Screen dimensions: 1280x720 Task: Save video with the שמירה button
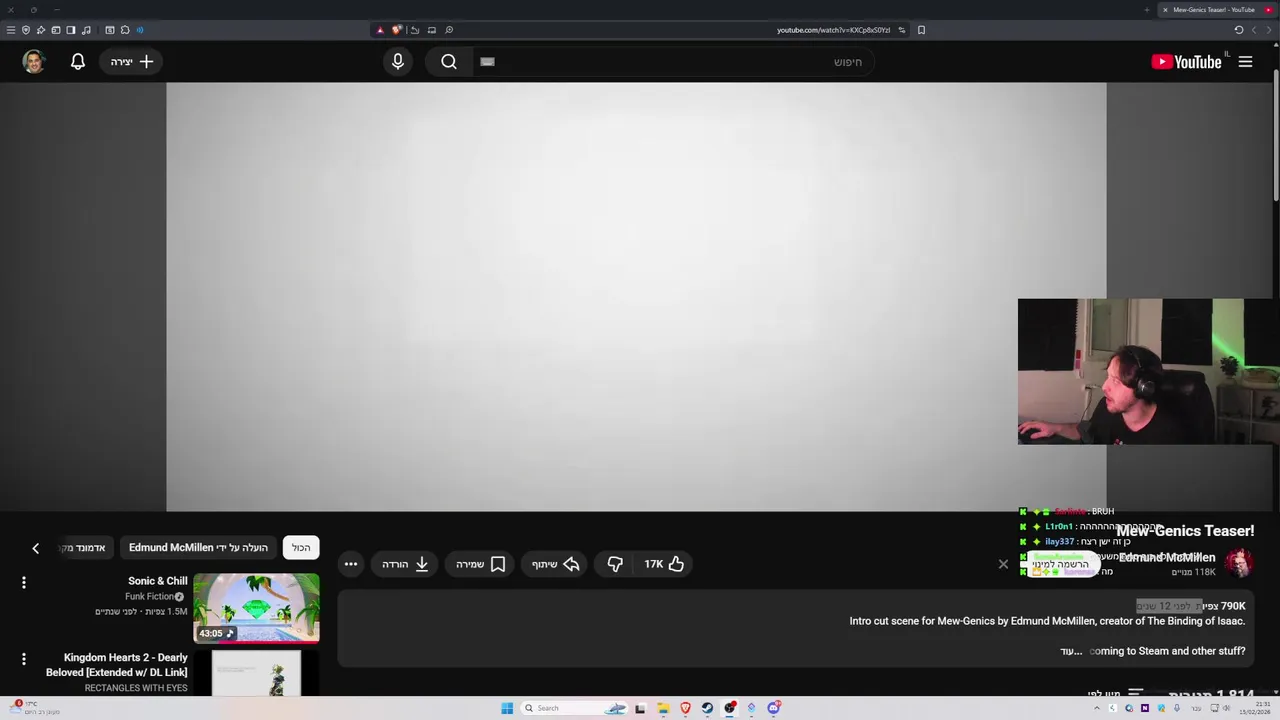pyautogui.click(x=481, y=564)
